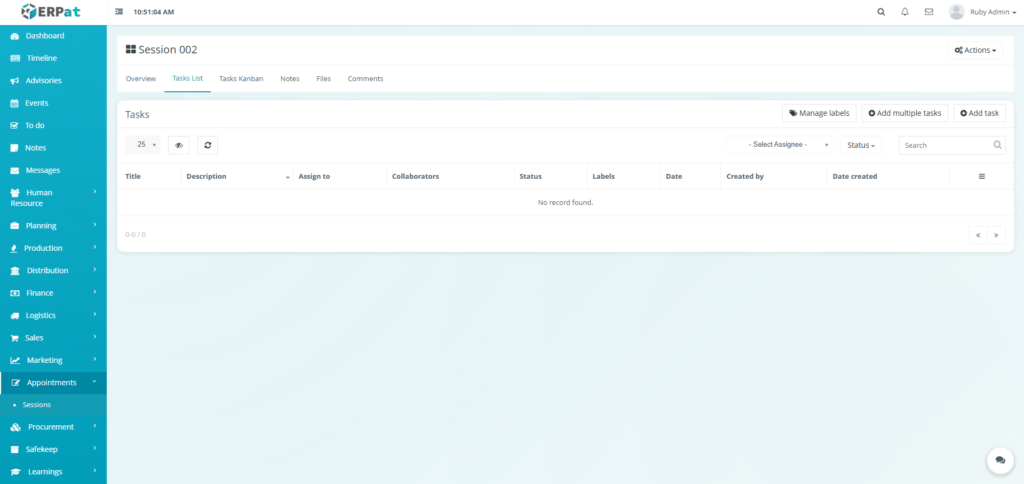
Task: Select Tasks List tab
Action: coord(187,78)
